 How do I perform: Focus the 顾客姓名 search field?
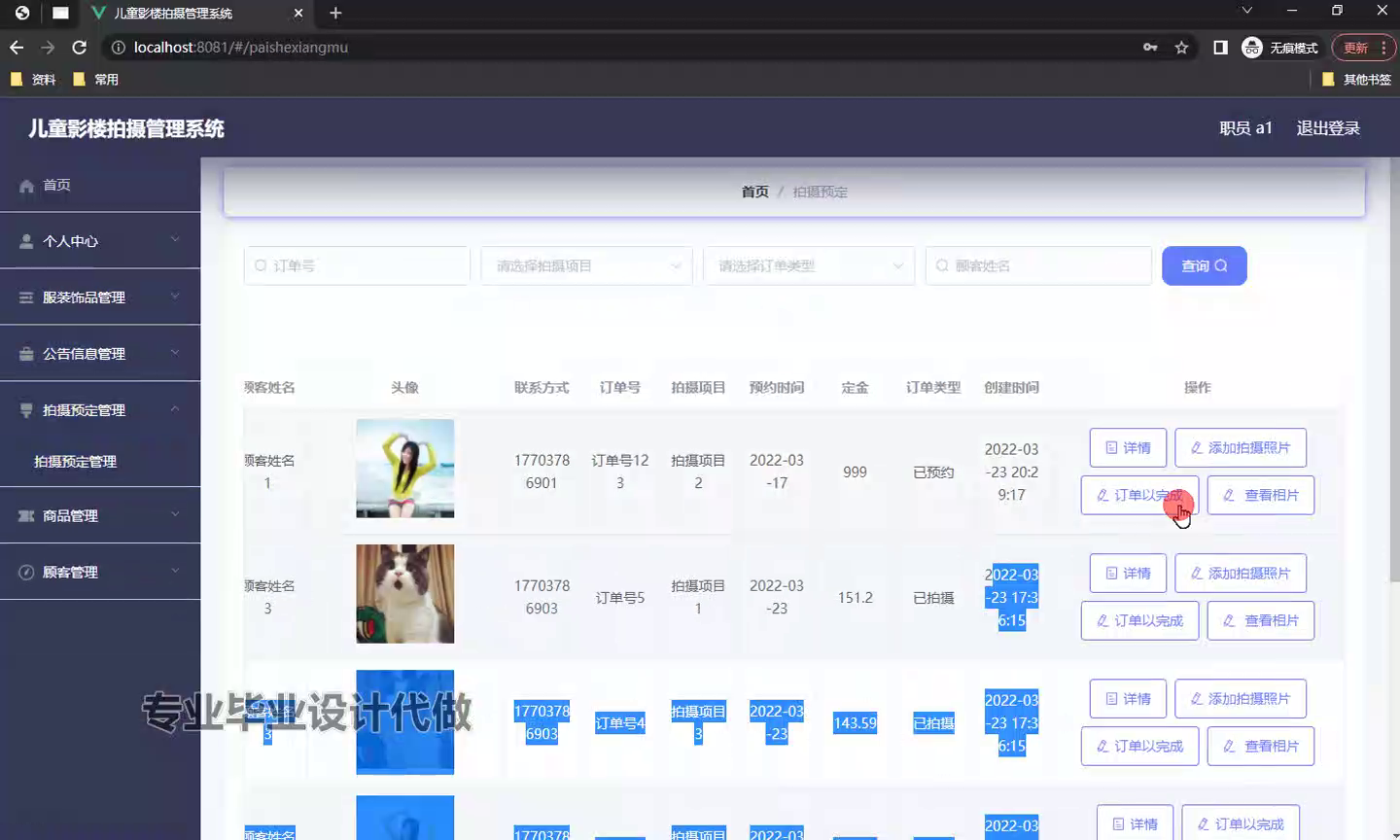coord(1038,265)
